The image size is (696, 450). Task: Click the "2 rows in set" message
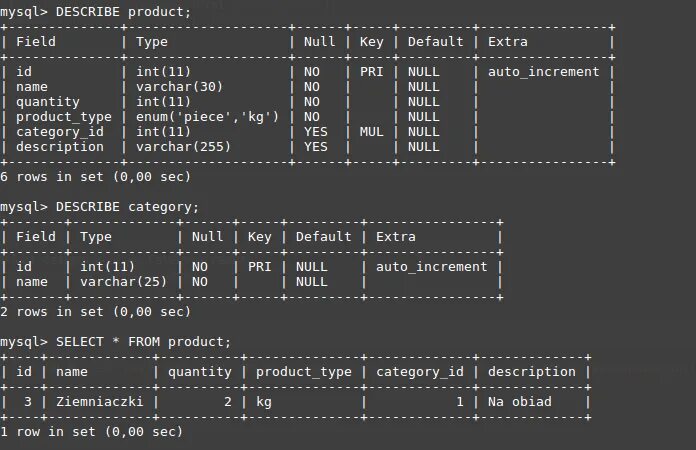click(x=95, y=312)
